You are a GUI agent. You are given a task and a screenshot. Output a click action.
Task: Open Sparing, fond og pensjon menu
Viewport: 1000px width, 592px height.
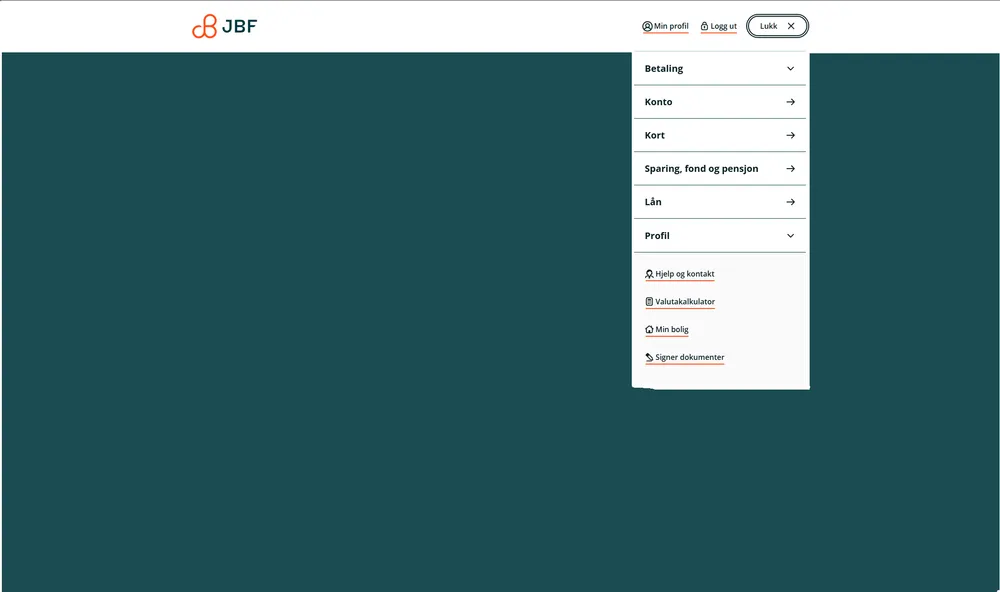(701, 169)
